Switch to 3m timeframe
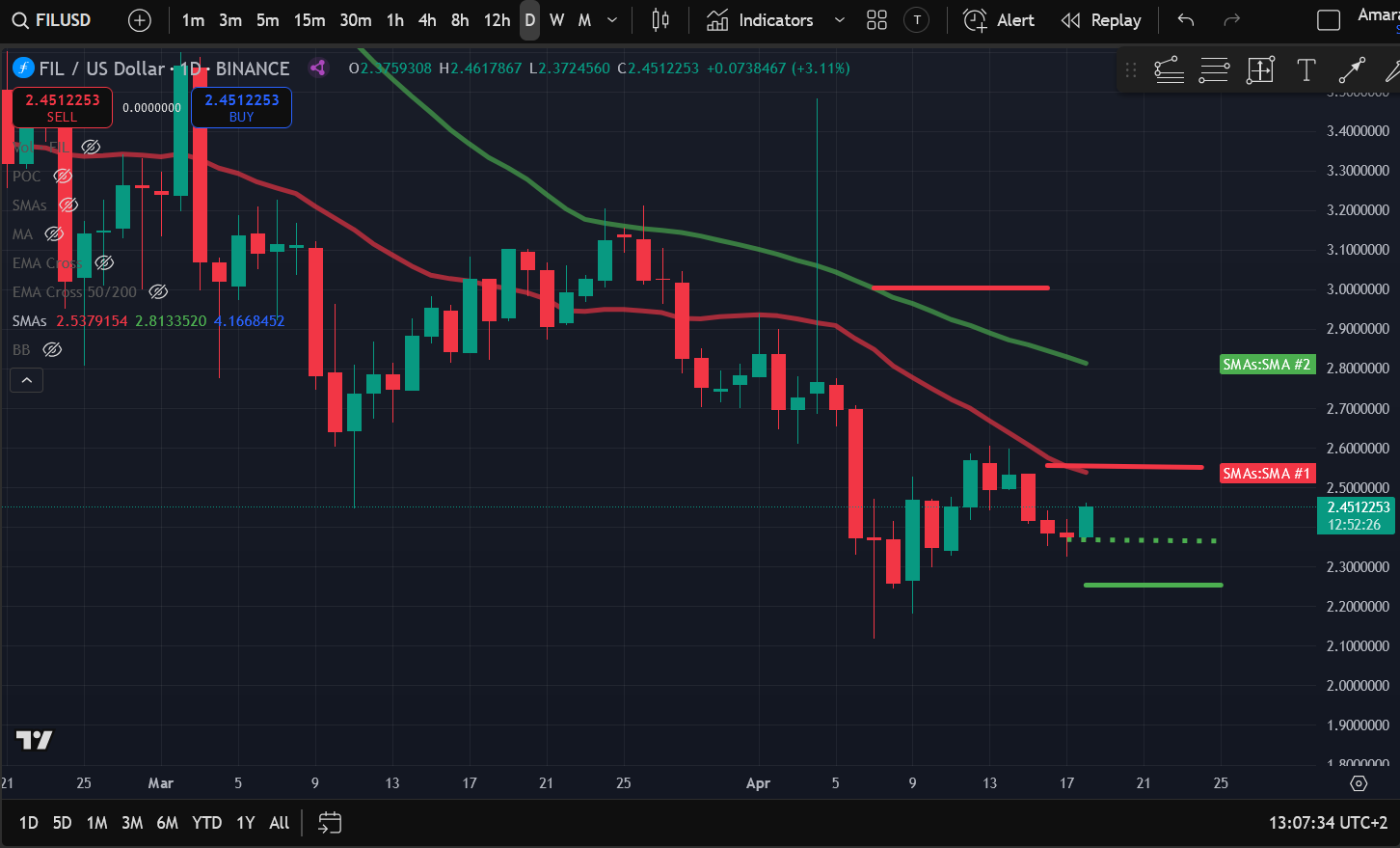This screenshot has width=1400, height=848. [x=230, y=20]
